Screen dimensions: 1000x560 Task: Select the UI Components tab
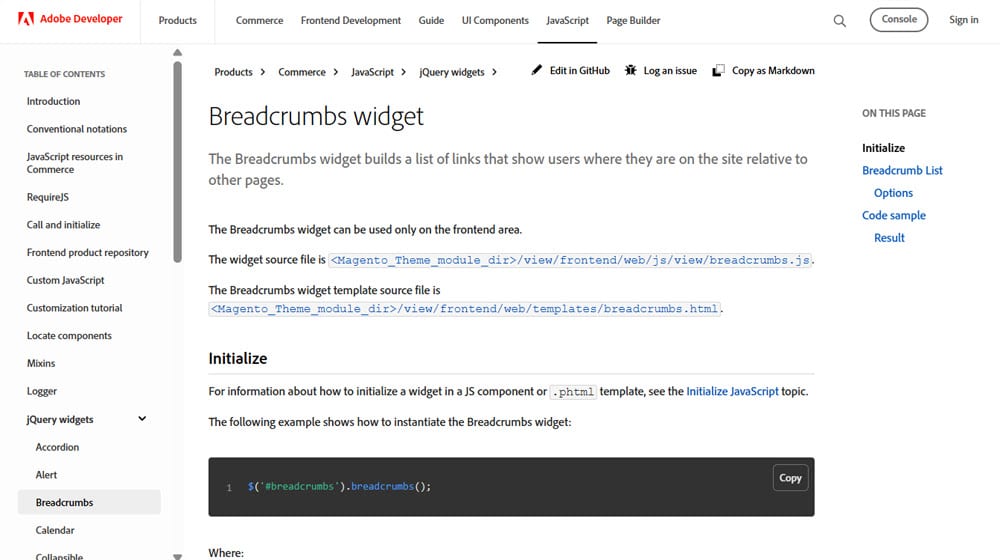tap(495, 20)
